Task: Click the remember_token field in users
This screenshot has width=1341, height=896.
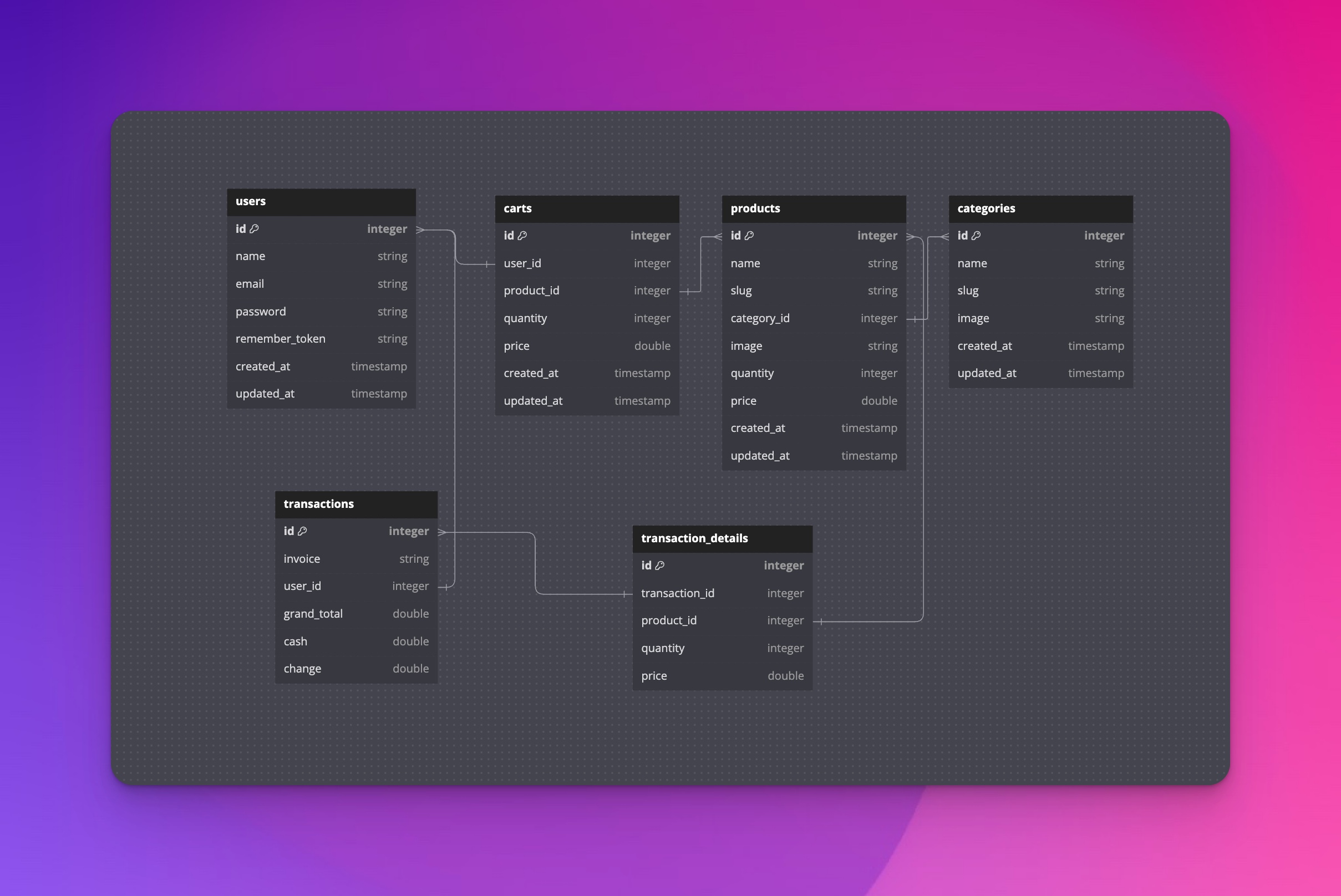Action: pos(281,339)
